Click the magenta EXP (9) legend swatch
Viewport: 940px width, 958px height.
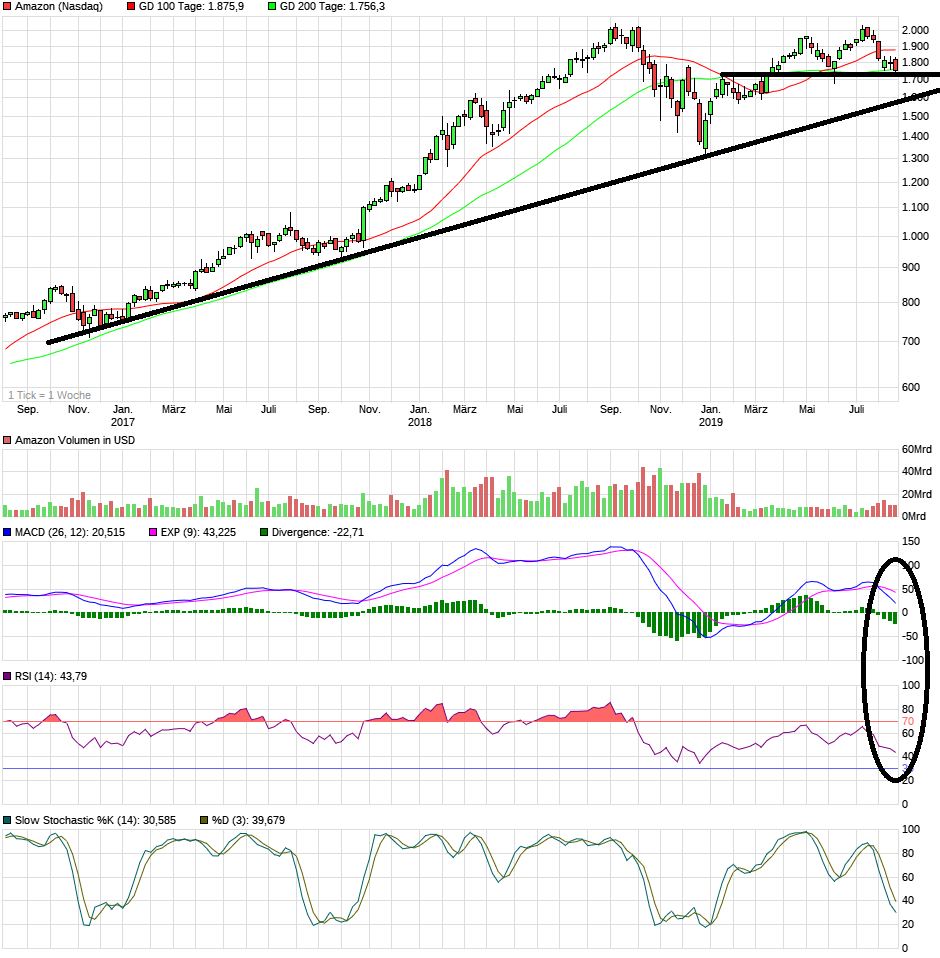(153, 532)
